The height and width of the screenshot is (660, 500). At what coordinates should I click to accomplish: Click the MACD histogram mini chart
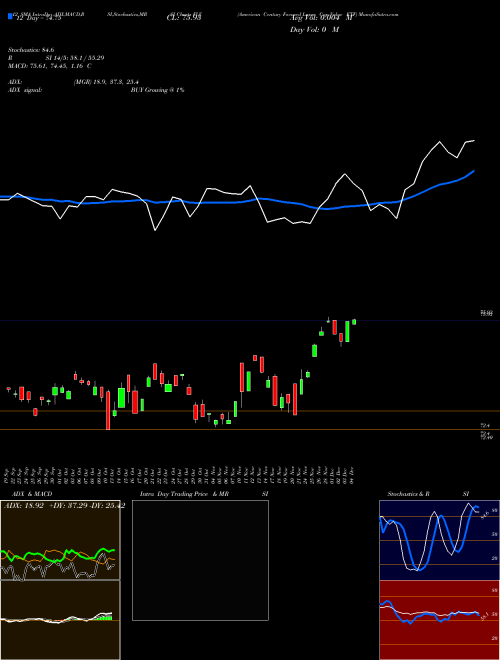[x=60, y=620]
